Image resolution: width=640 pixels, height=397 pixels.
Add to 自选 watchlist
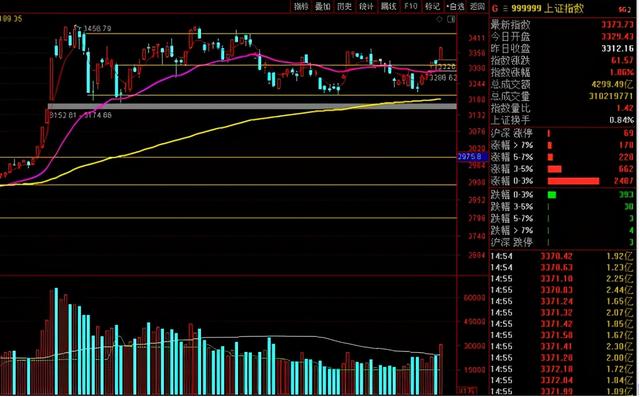click(x=455, y=6)
